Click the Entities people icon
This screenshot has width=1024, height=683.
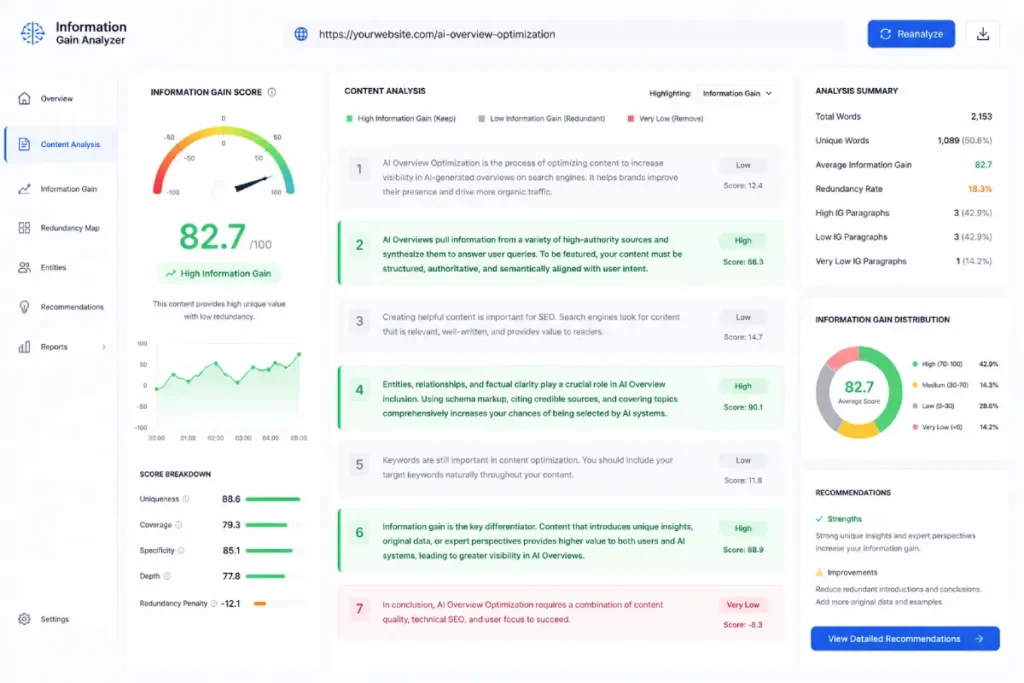tap(24, 267)
